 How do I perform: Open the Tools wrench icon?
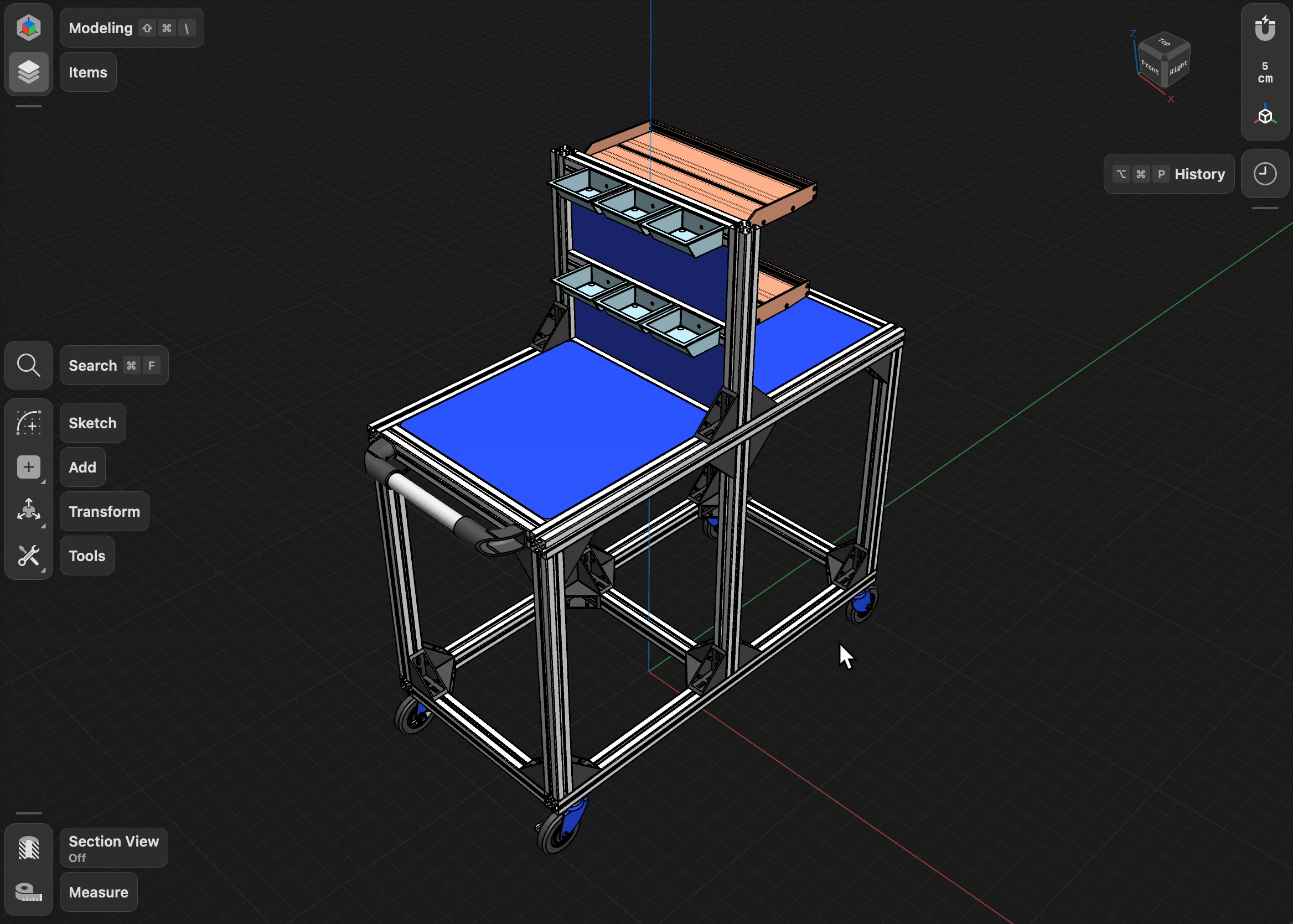pos(28,556)
